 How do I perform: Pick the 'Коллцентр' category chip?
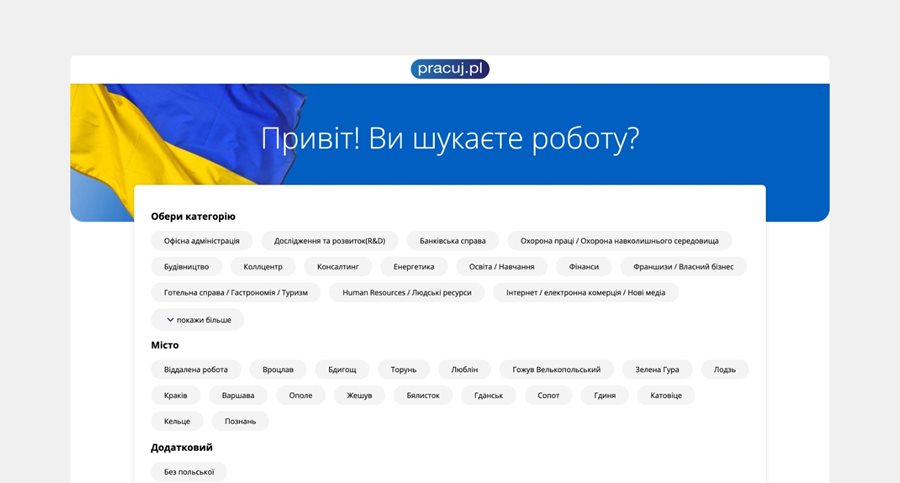(264, 267)
